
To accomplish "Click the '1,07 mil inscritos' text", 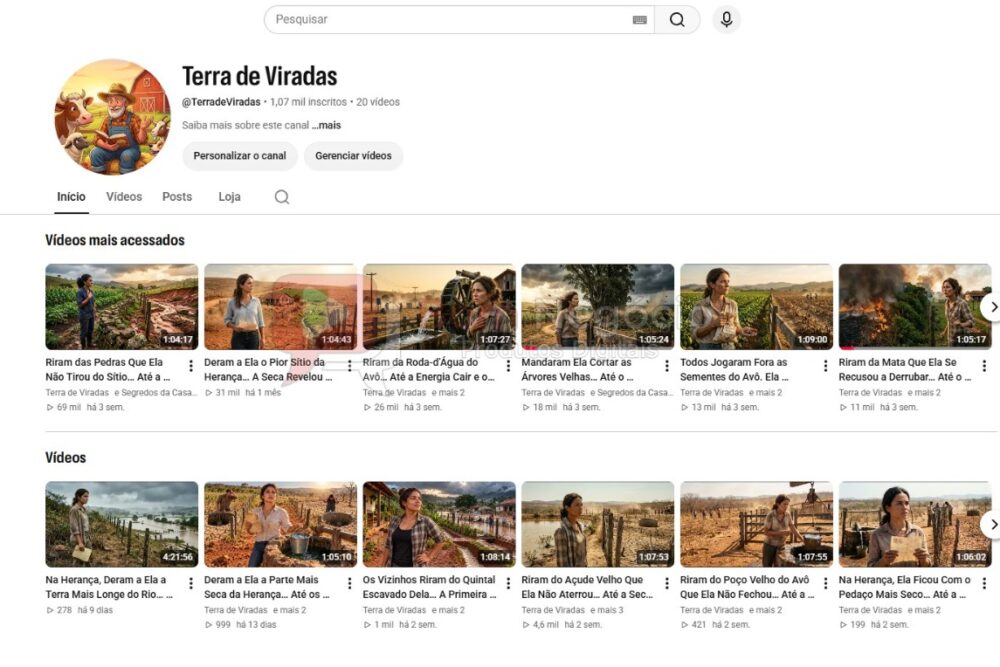I will point(308,102).
